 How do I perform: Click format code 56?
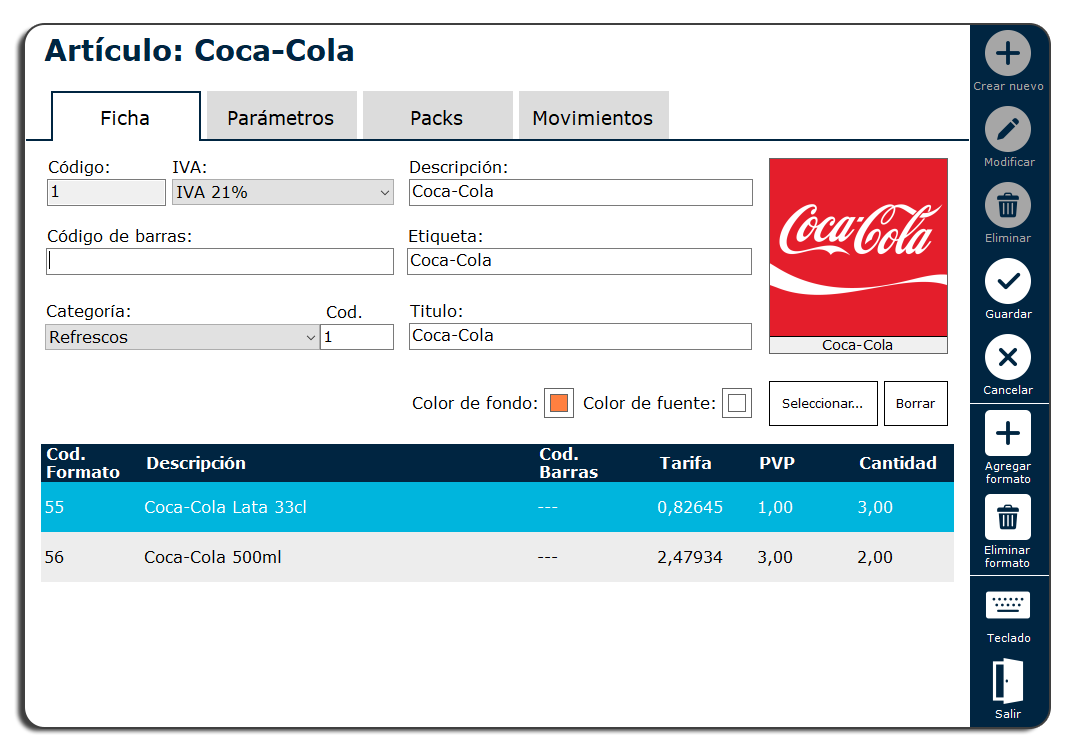(x=55, y=557)
